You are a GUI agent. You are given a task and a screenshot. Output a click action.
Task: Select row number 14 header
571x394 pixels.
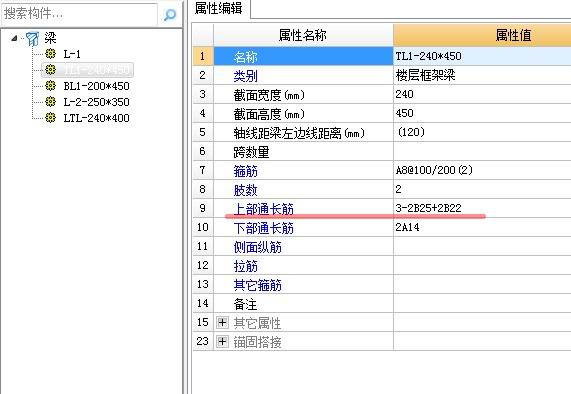203,303
